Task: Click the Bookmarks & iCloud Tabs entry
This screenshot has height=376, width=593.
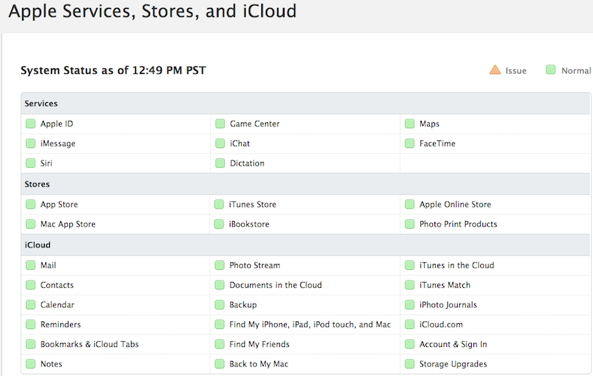Action: click(89, 344)
